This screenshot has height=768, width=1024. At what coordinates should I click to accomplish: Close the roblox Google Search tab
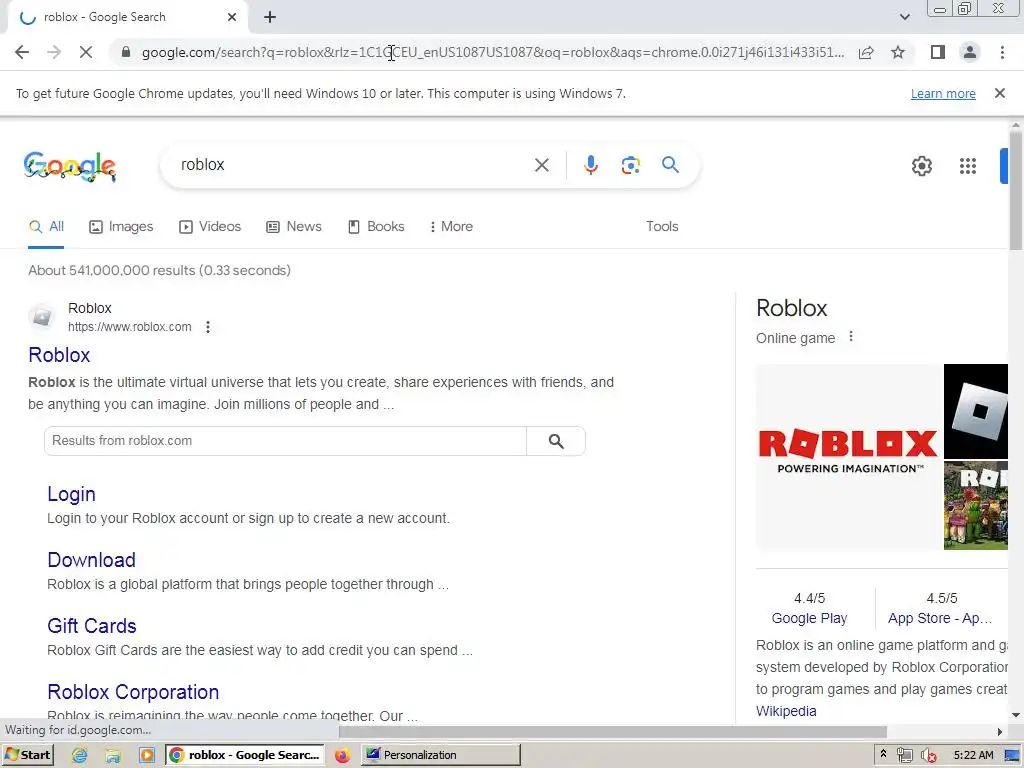pos(232,17)
